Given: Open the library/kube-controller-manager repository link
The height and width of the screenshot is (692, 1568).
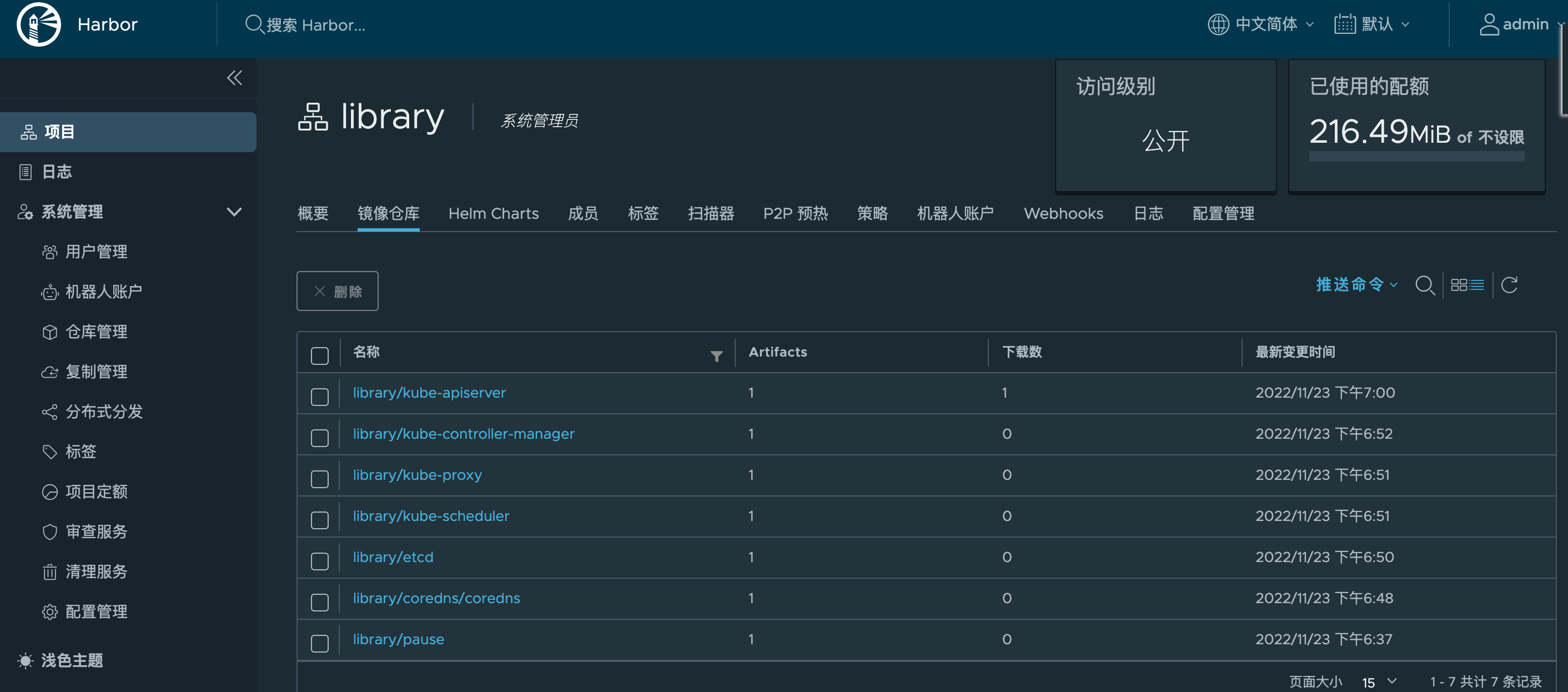Looking at the screenshot, I should click(464, 434).
